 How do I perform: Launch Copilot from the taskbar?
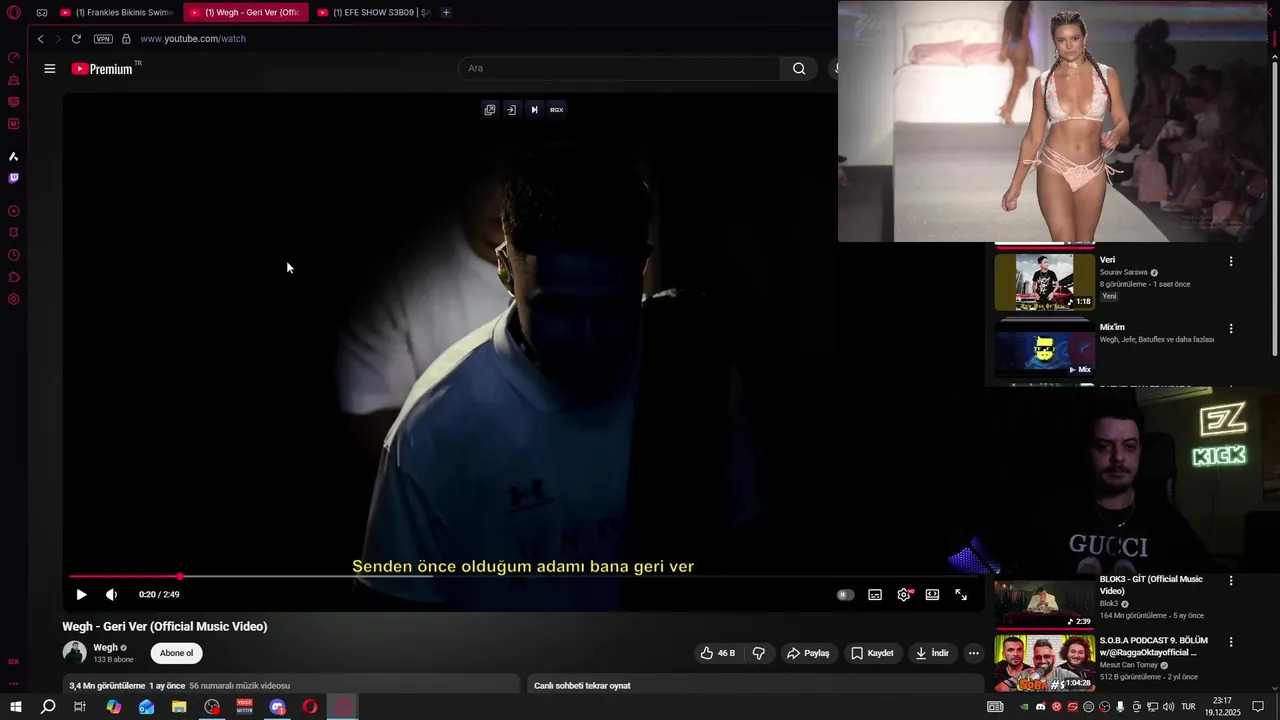click(x=113, y=707)
